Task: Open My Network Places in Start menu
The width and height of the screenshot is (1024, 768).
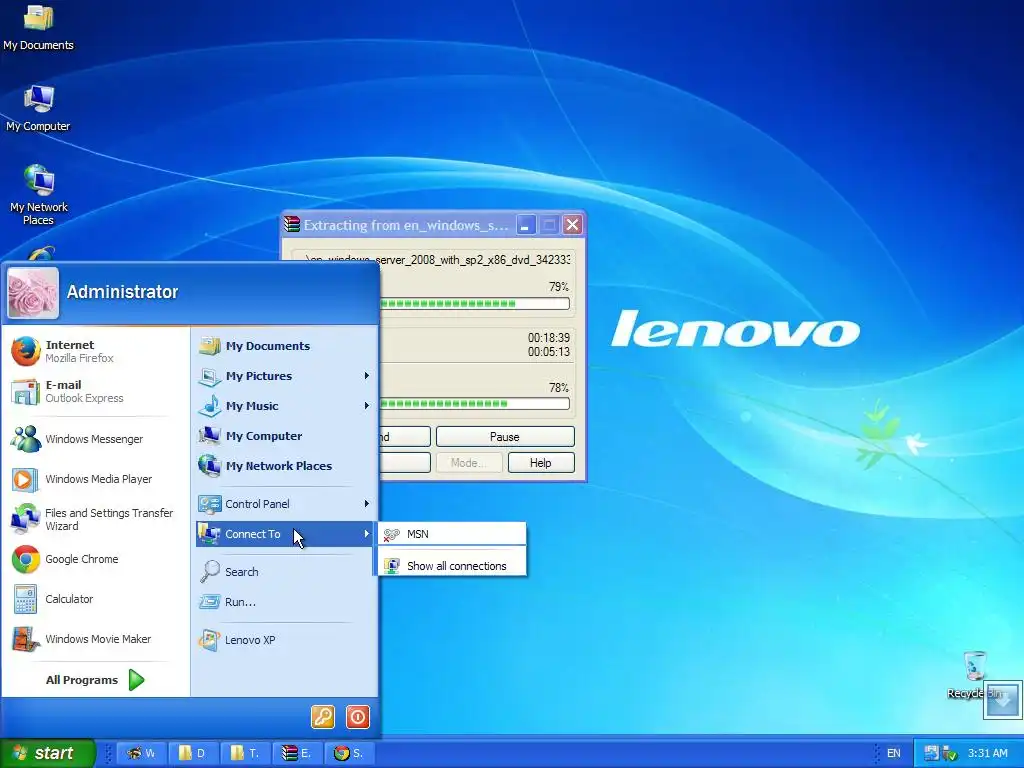Action: click(x=285, y=466)
